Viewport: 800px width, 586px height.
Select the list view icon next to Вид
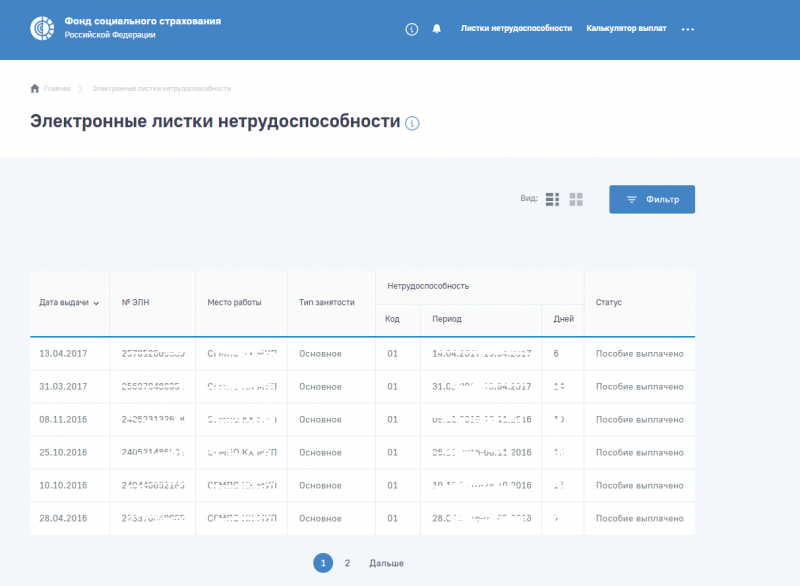tap(552, 199)
